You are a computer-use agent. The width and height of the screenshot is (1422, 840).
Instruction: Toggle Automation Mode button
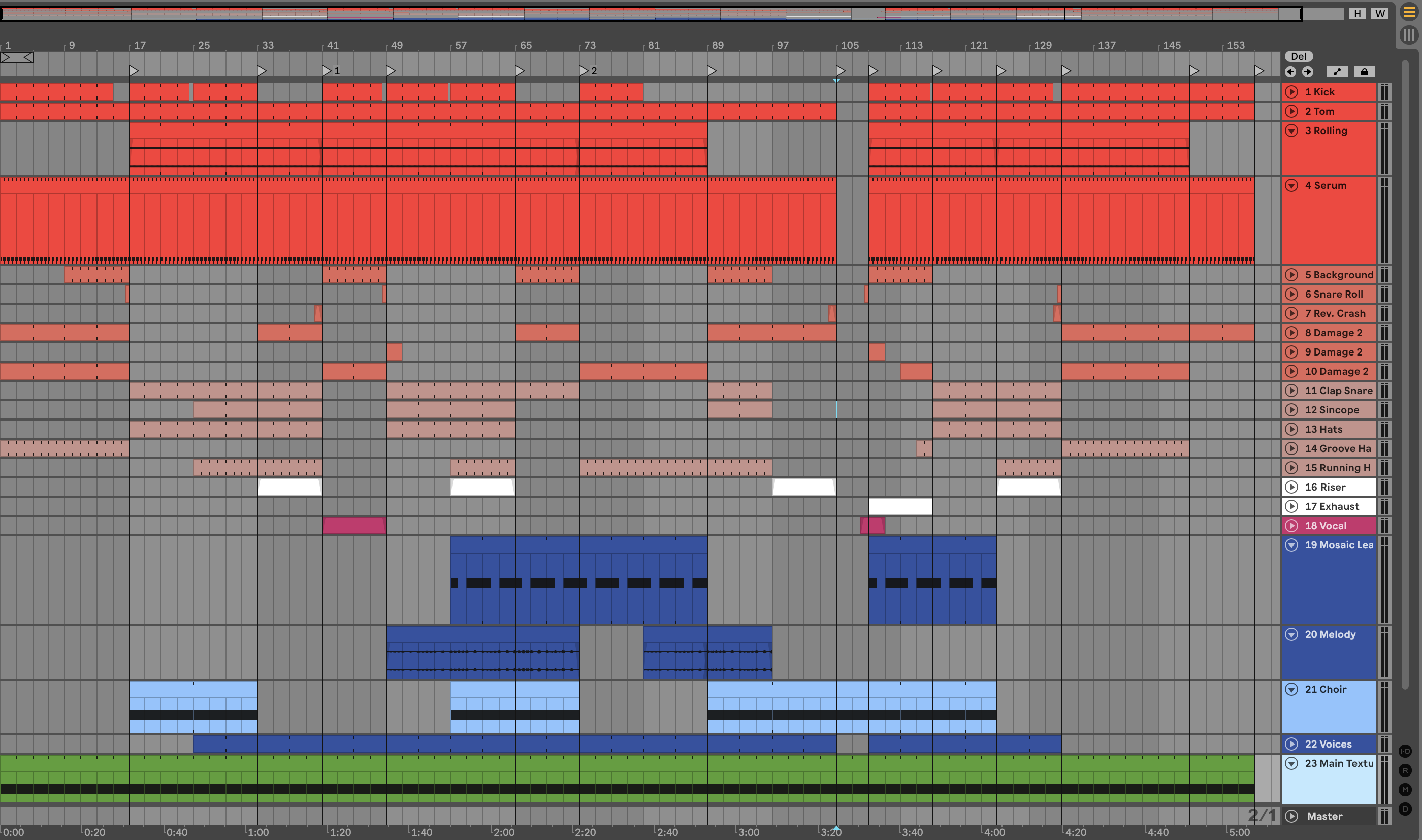tap(1337, 71)
